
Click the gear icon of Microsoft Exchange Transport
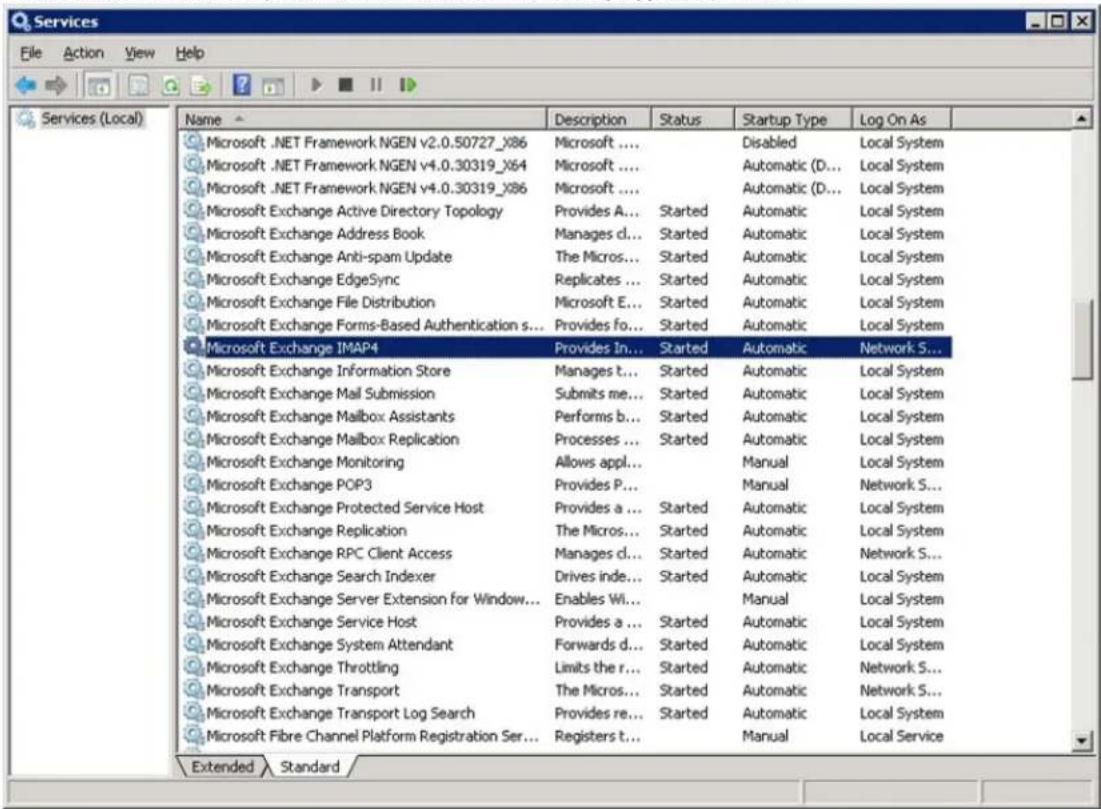point(193,690)
